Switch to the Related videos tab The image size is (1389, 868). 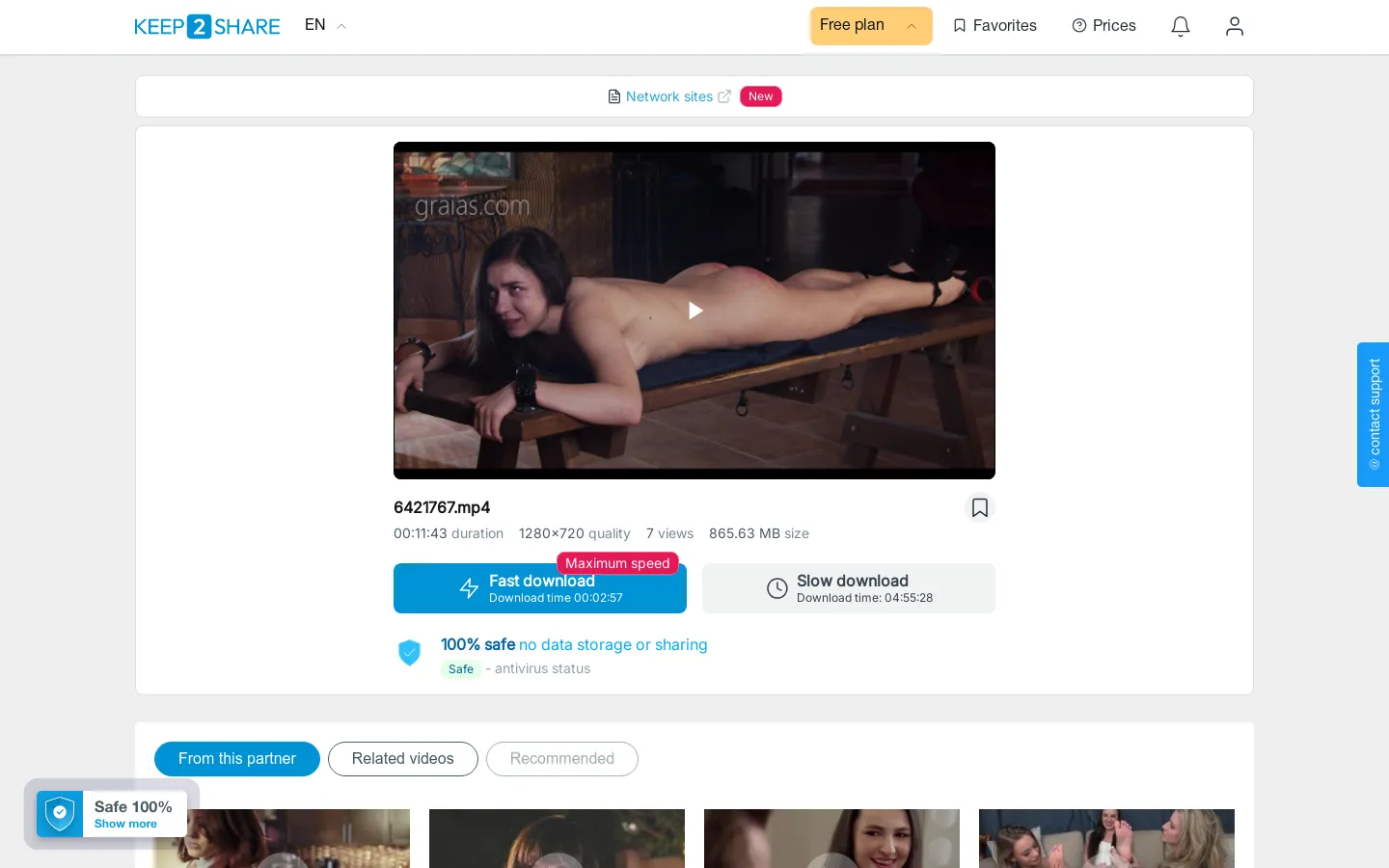click(x=403, y=759)
